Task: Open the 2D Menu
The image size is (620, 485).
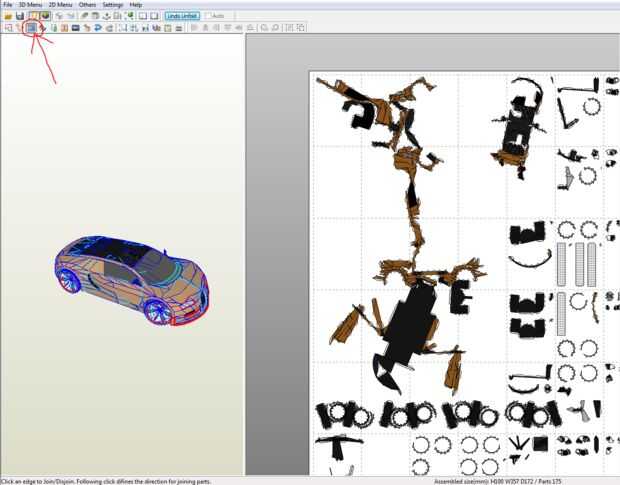Action: tap(60, 5)
